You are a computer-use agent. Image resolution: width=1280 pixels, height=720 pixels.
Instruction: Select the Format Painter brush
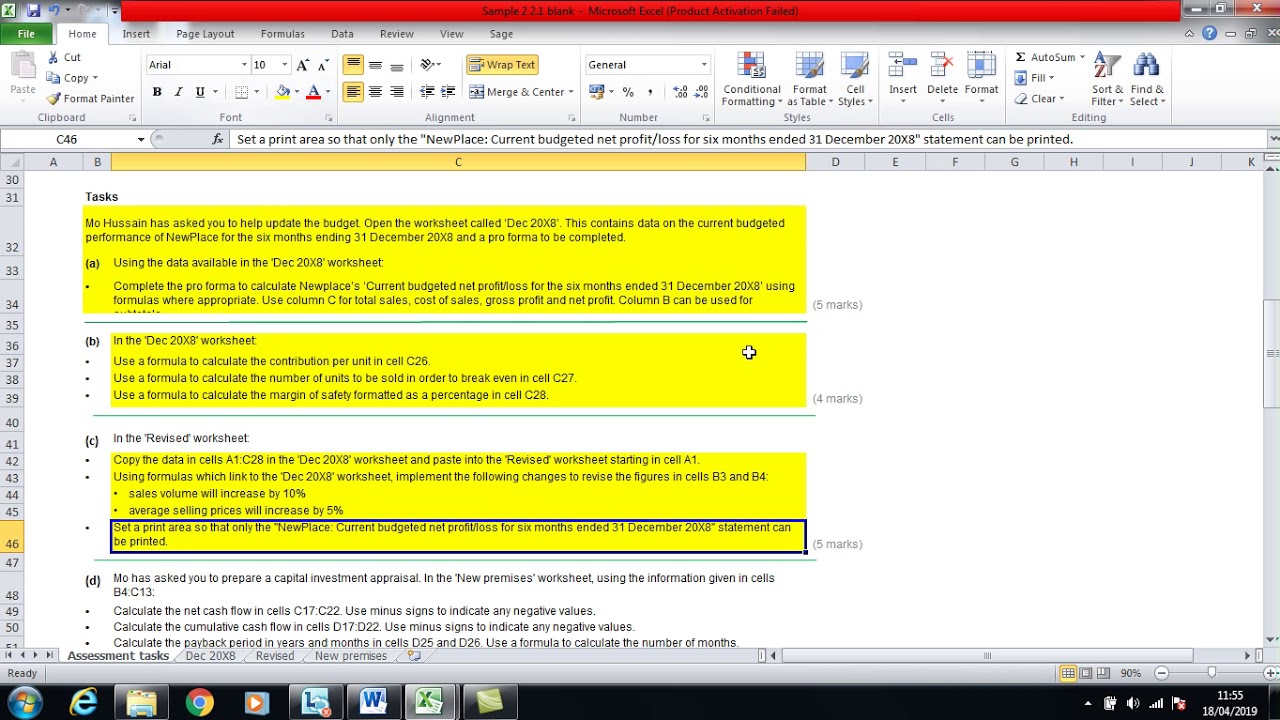pos(54,98)
